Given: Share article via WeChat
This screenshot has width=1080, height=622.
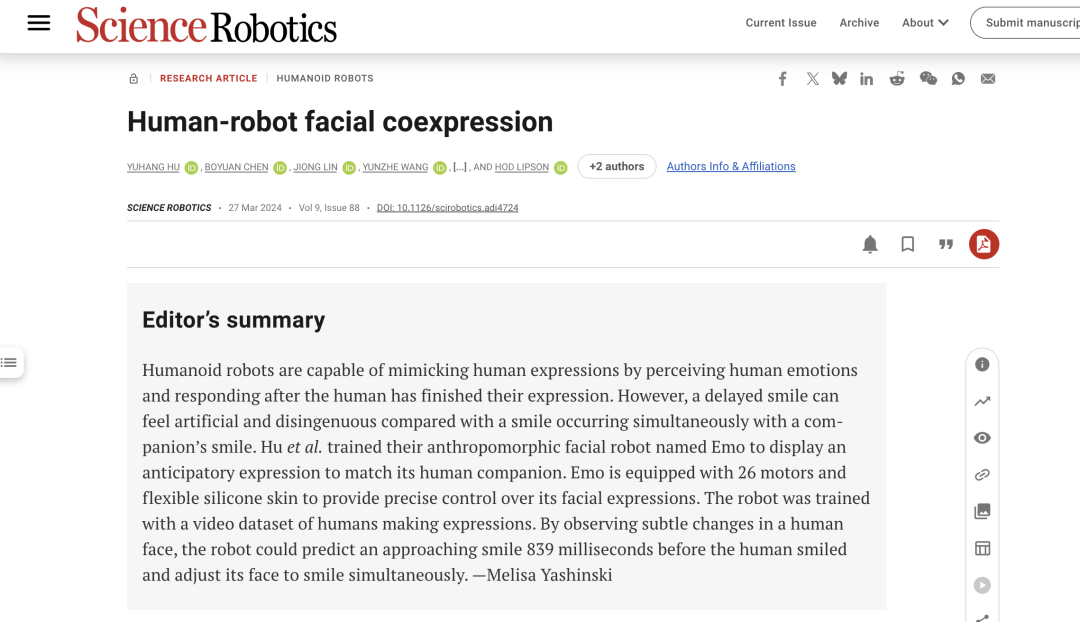Looking at the screenshot, I should pos(928,79).
